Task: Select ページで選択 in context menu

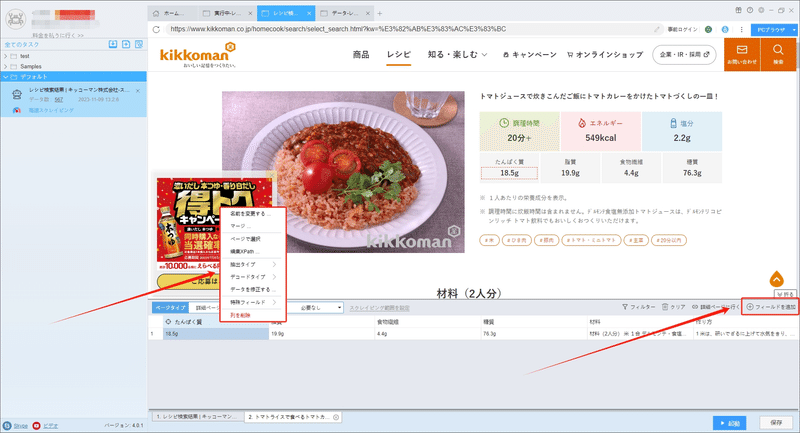Action: pyautogui.click(x=245, y=239)
